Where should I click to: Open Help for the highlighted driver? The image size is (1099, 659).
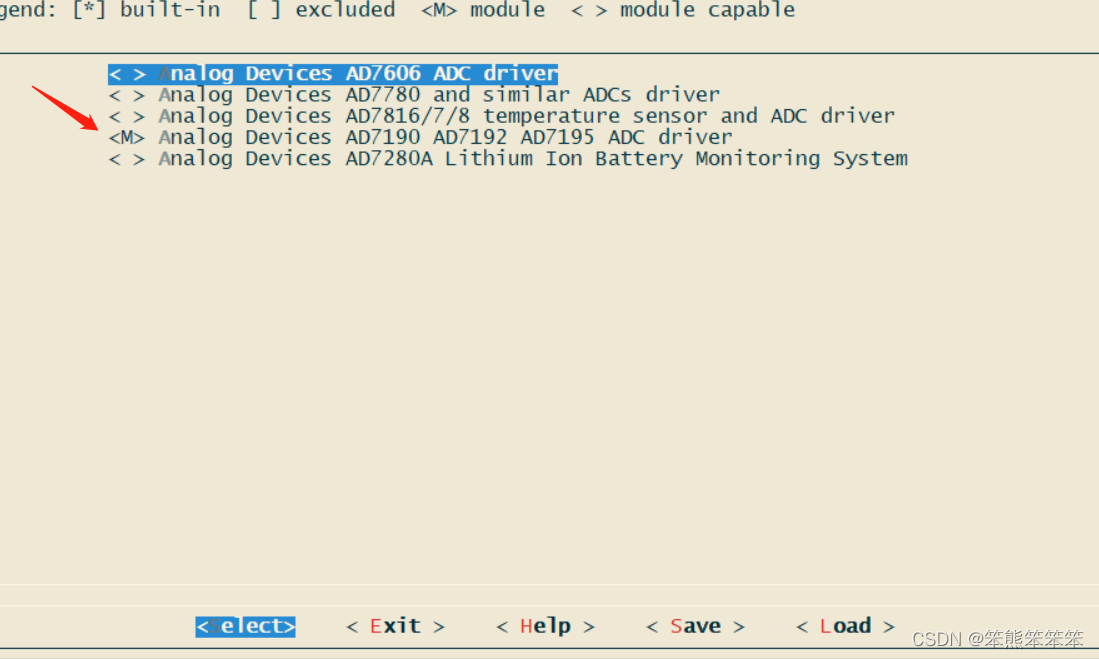point(544,626)
